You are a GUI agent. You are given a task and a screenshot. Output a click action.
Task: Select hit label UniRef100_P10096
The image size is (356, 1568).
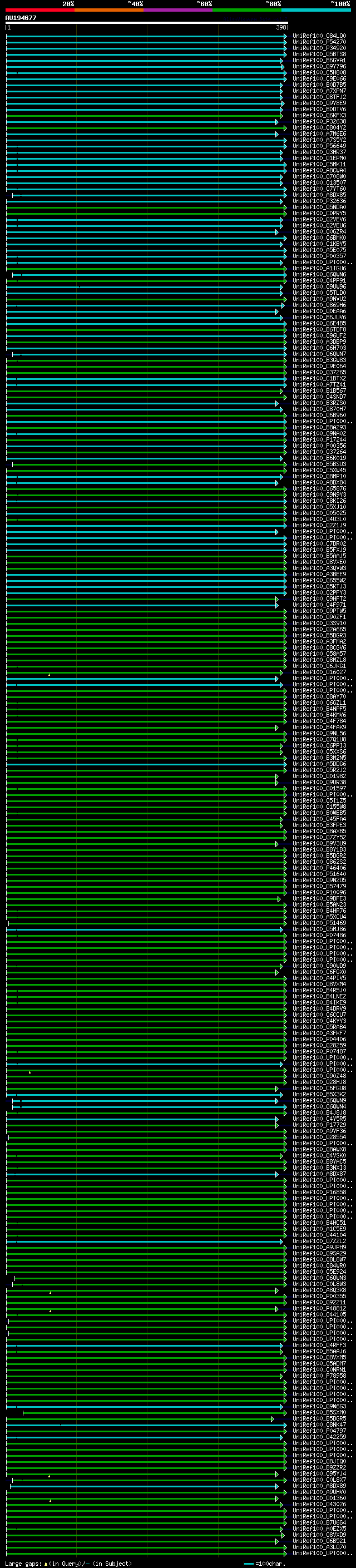pyautogui.click(x=319, y=892)
